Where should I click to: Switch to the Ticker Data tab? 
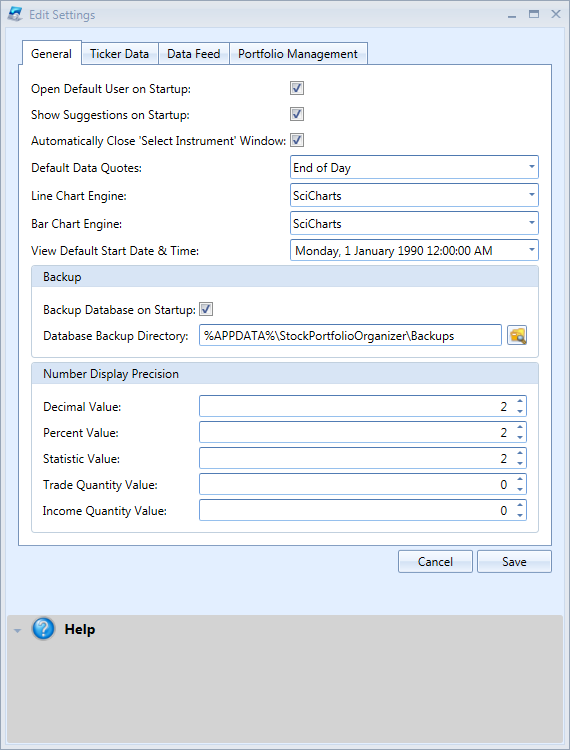120,54
